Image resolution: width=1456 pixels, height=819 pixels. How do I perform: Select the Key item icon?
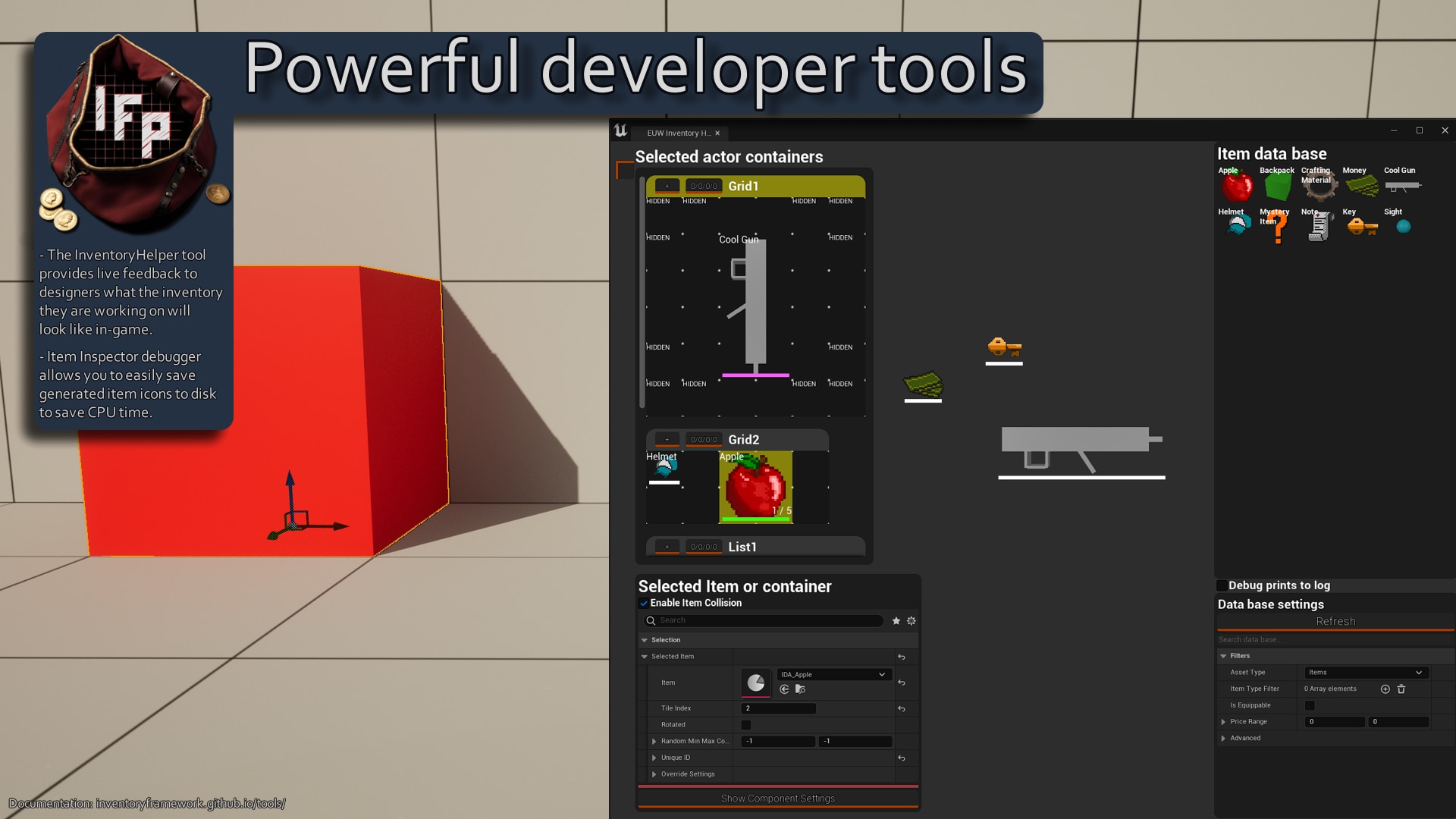click(1361, 225)
